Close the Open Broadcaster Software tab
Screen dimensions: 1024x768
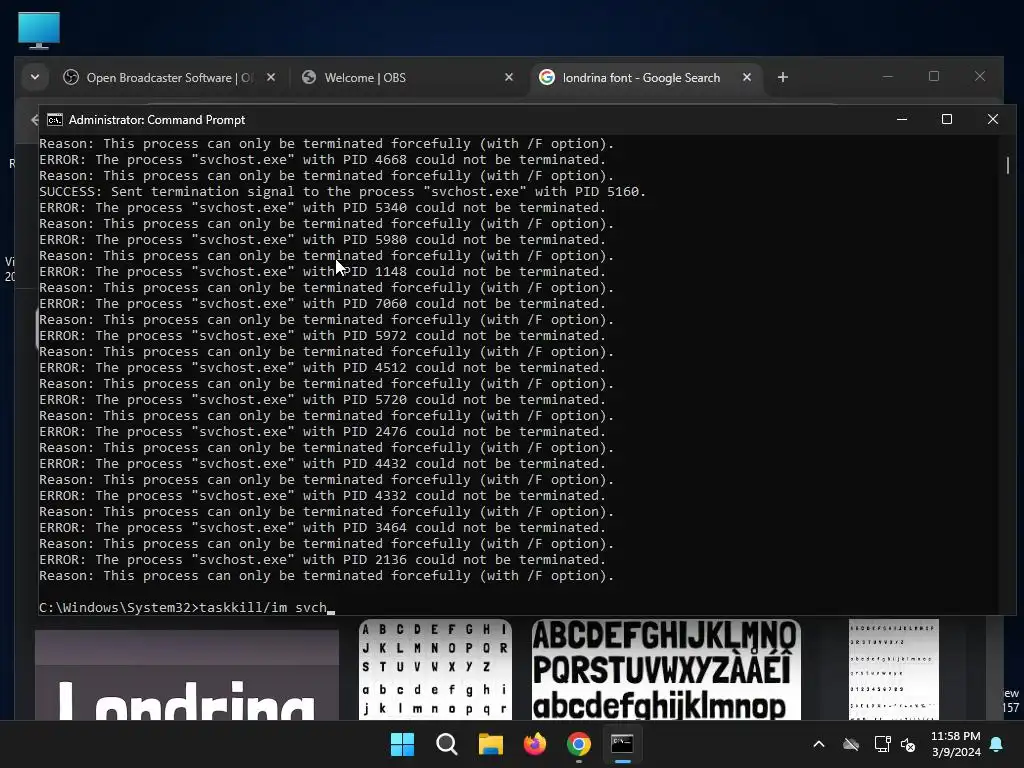click(x=271, y=78)
